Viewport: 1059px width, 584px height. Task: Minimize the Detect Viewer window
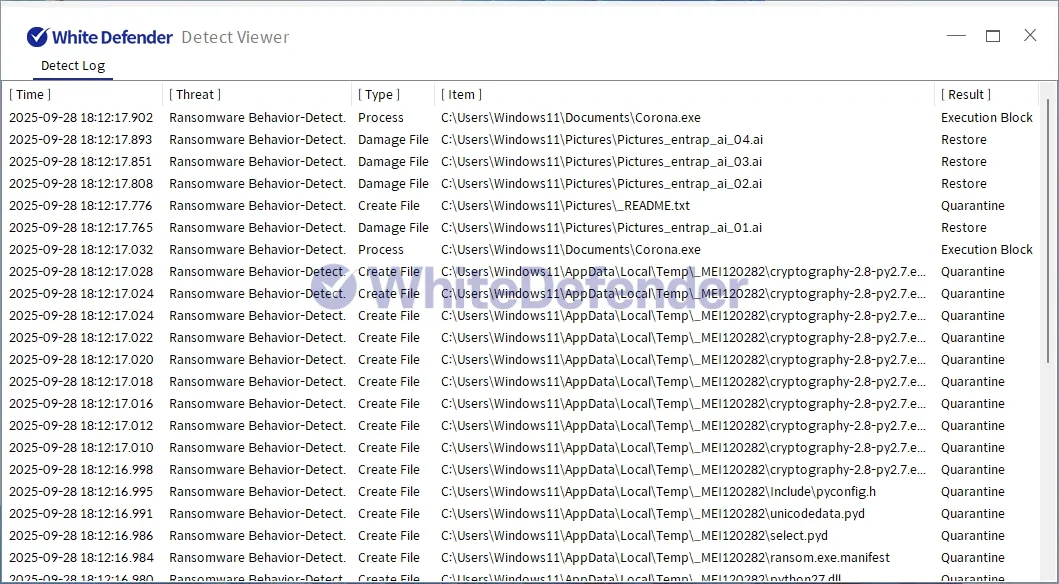coord(956,36)
